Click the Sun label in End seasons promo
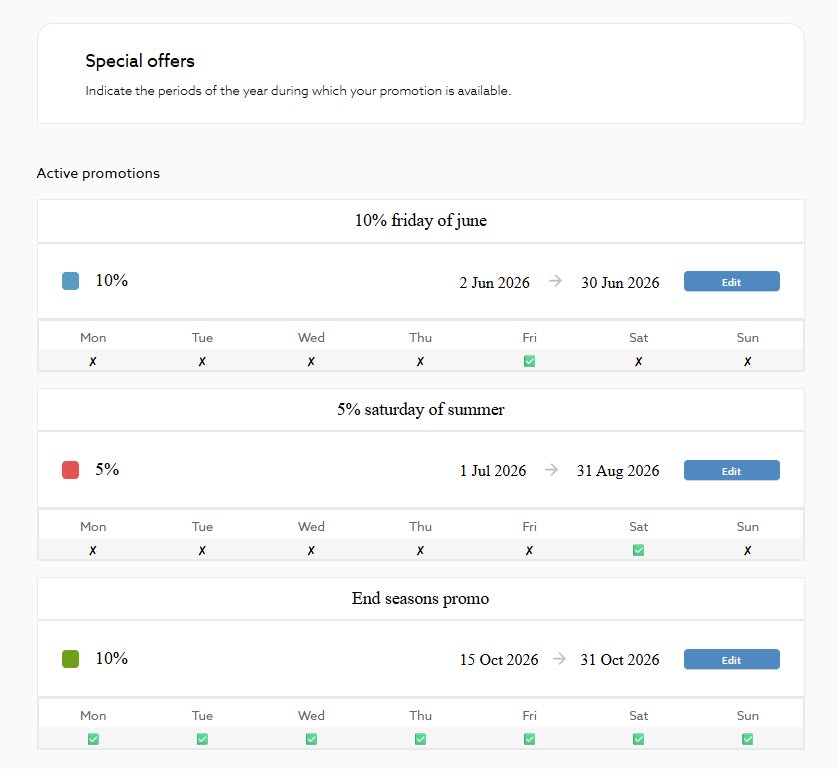The image size is (837, 769). 747,716
